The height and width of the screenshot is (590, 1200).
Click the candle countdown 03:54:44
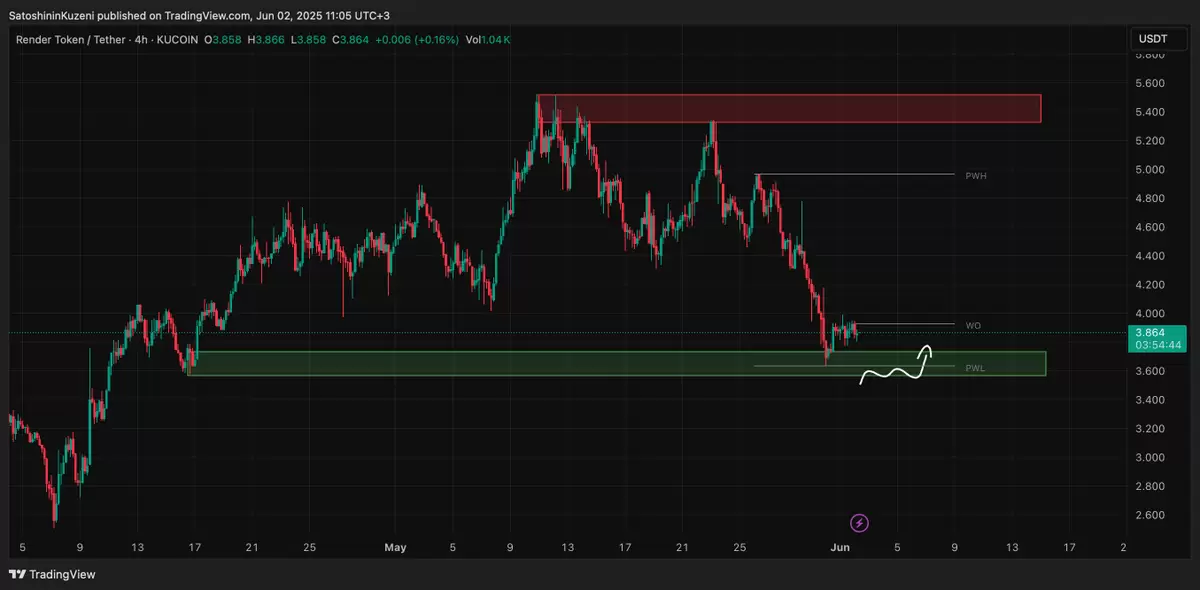pos(1159,345)
